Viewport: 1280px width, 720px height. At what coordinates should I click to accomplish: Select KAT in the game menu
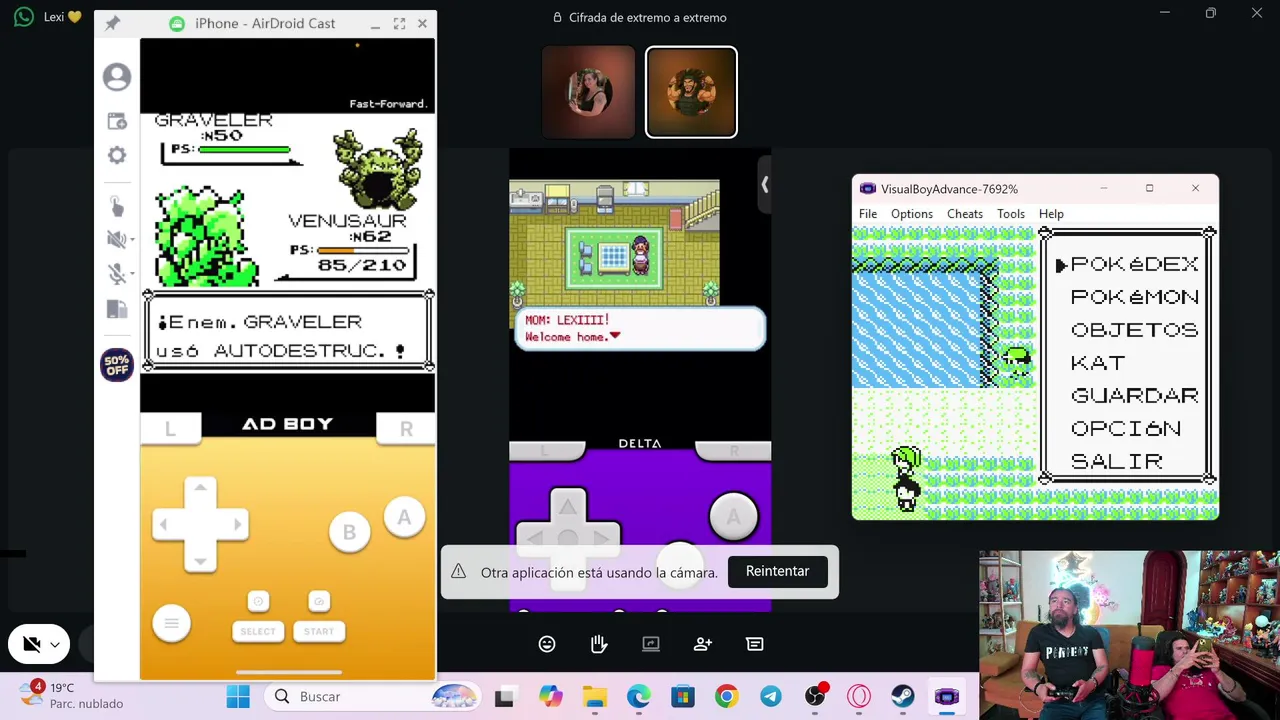click(1098, 363)
